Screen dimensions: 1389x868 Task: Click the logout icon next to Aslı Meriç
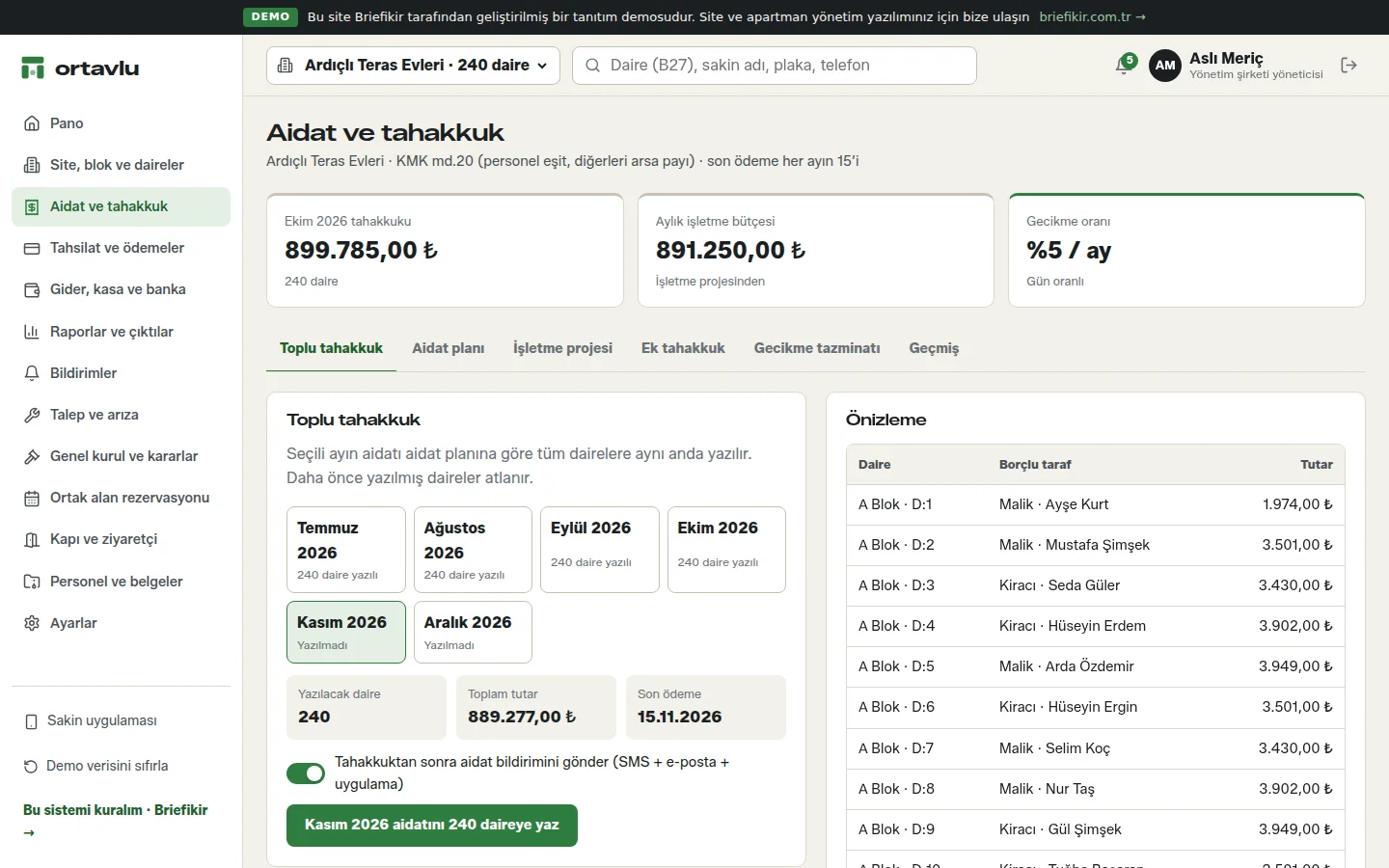tap(1348, 66)
